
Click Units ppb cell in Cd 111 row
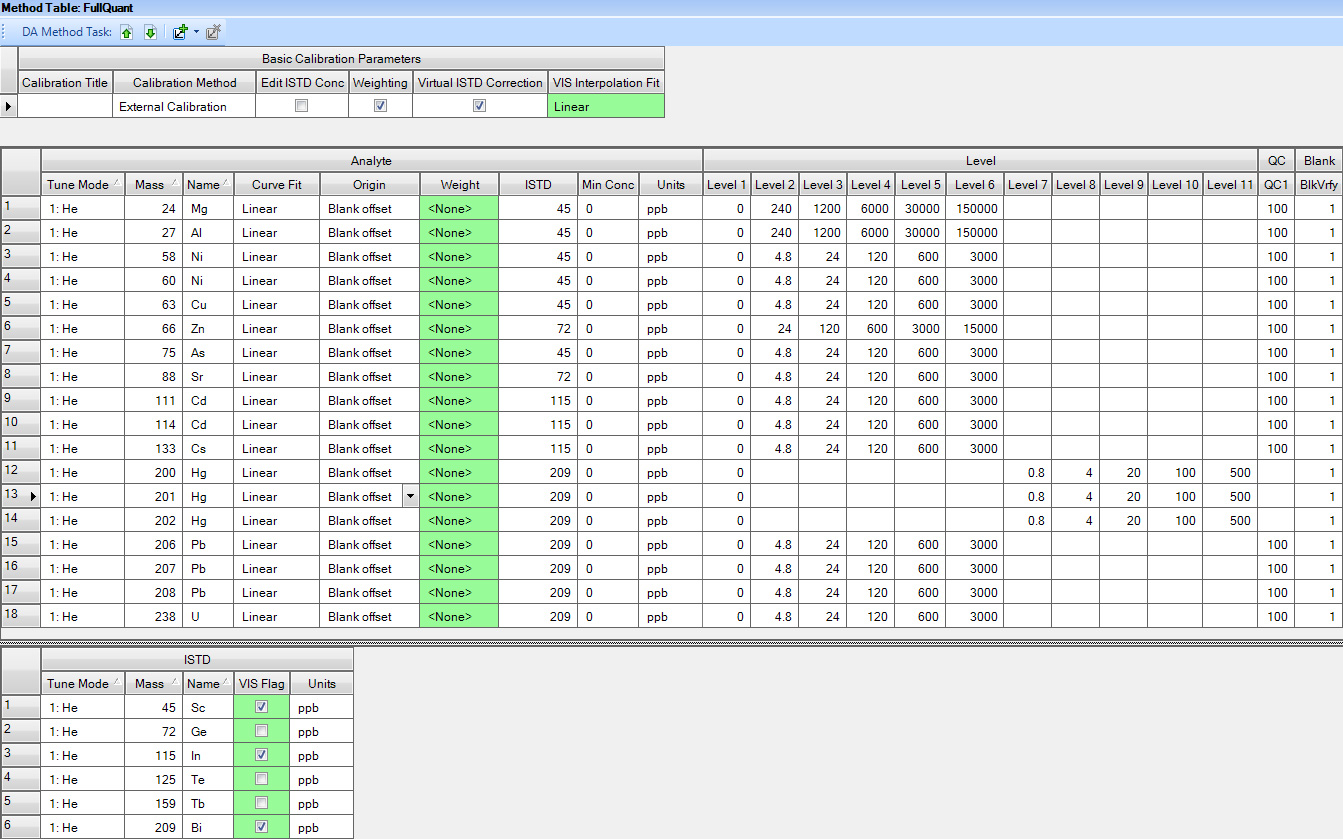672,400
